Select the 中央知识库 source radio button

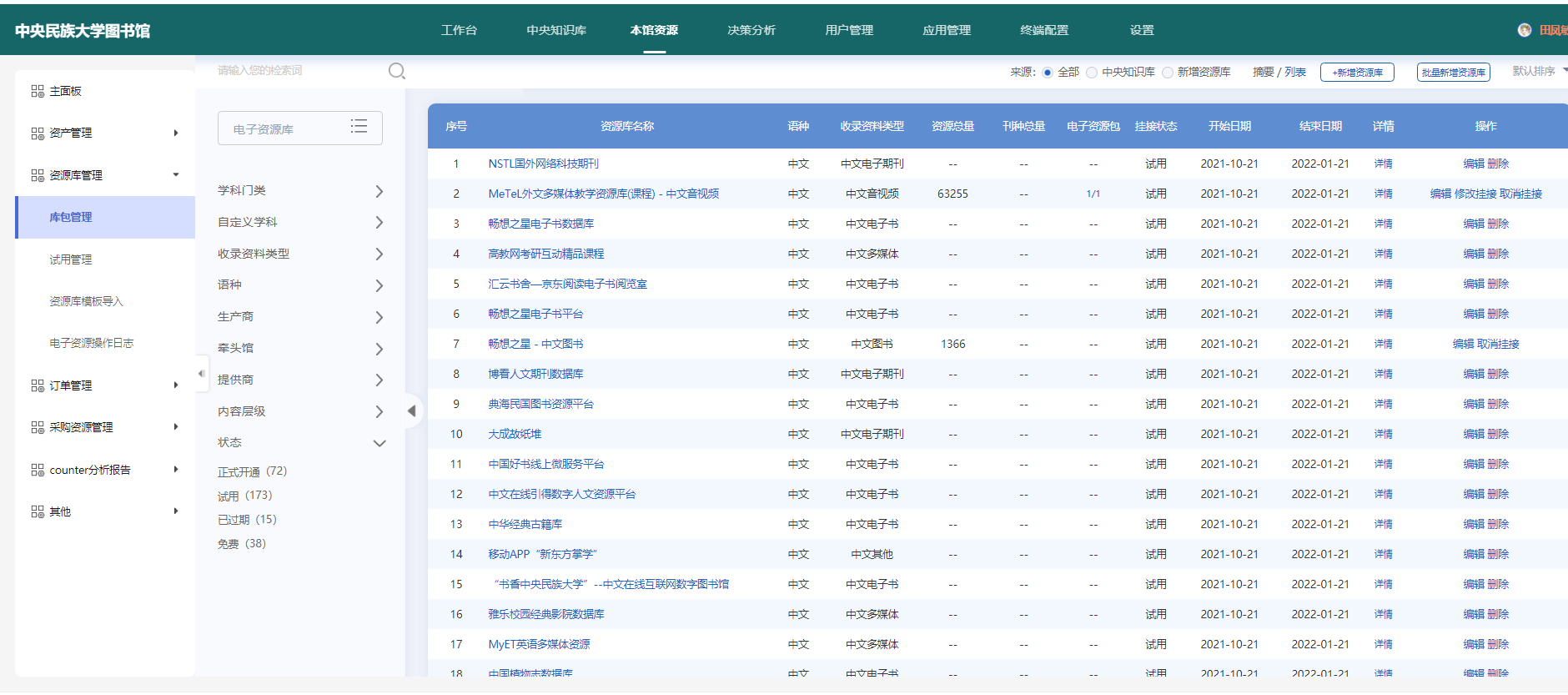[1092, 73]
